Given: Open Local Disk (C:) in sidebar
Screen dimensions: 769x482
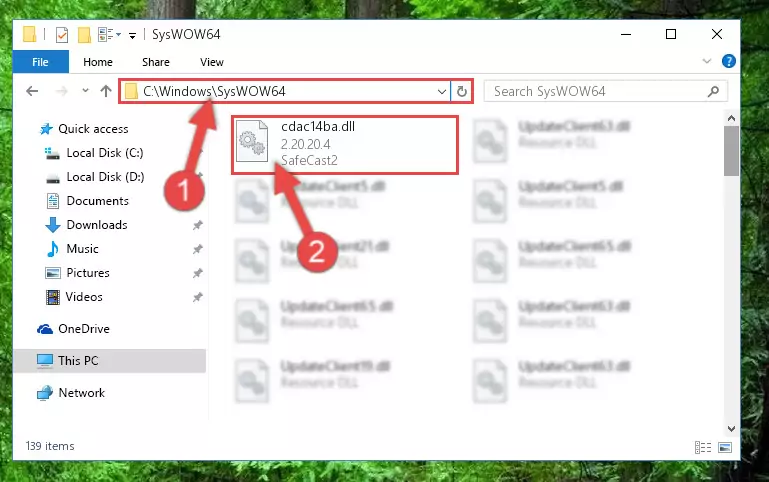Looking at the screenshot, I should [x=105, y=153].
